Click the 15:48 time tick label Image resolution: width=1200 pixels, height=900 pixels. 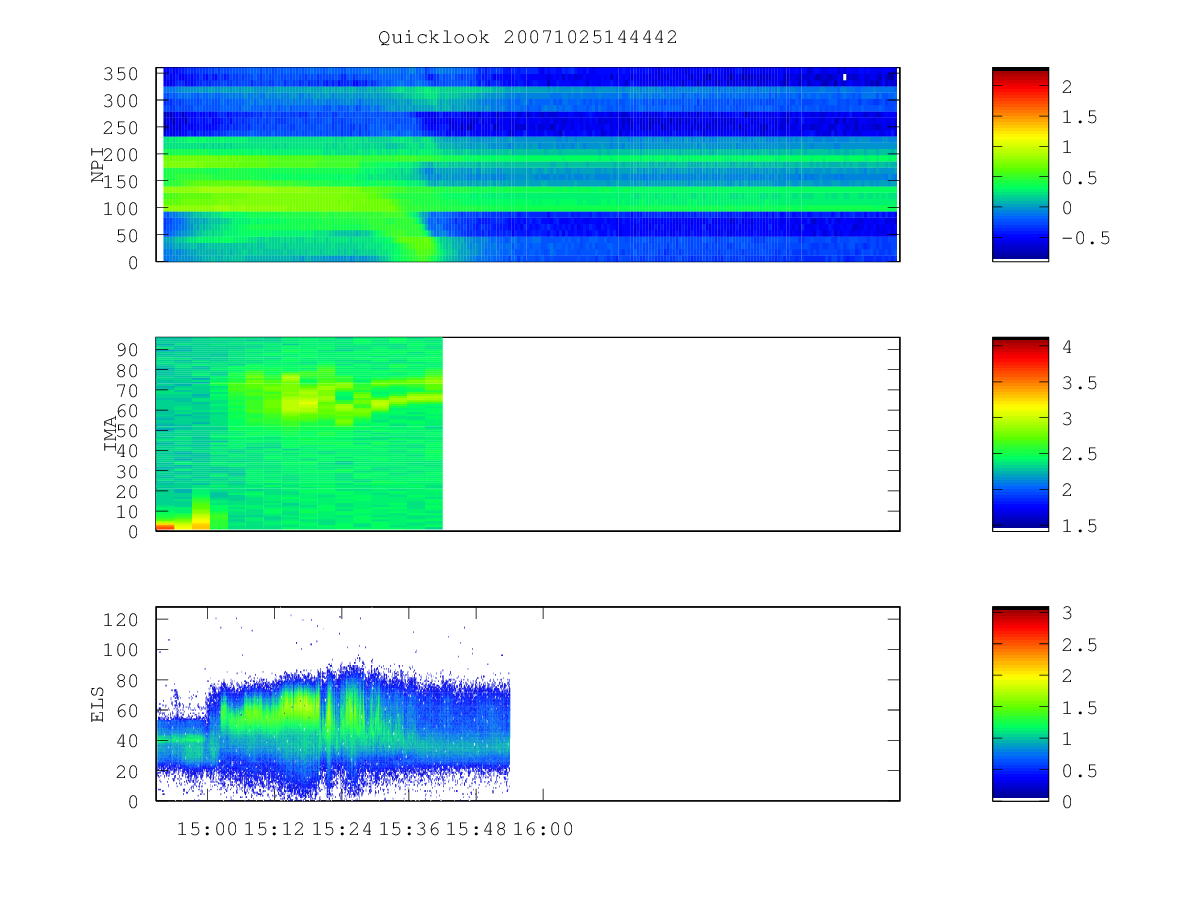(x=476, y=829)
